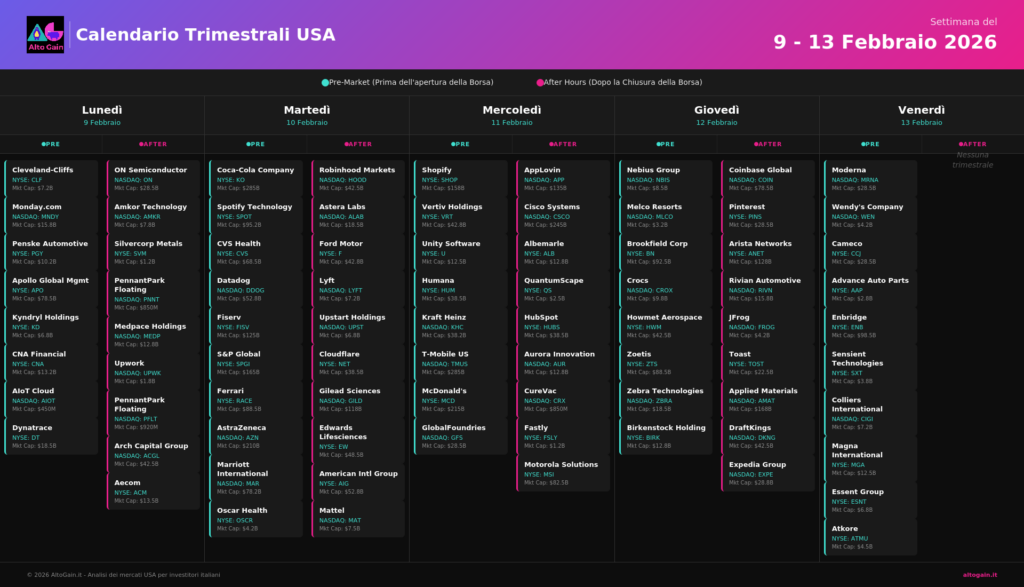Screen dimensions: 1024x587
Task: Select the Venerdì 13 Febbraio column header
Action: point(920,115)
